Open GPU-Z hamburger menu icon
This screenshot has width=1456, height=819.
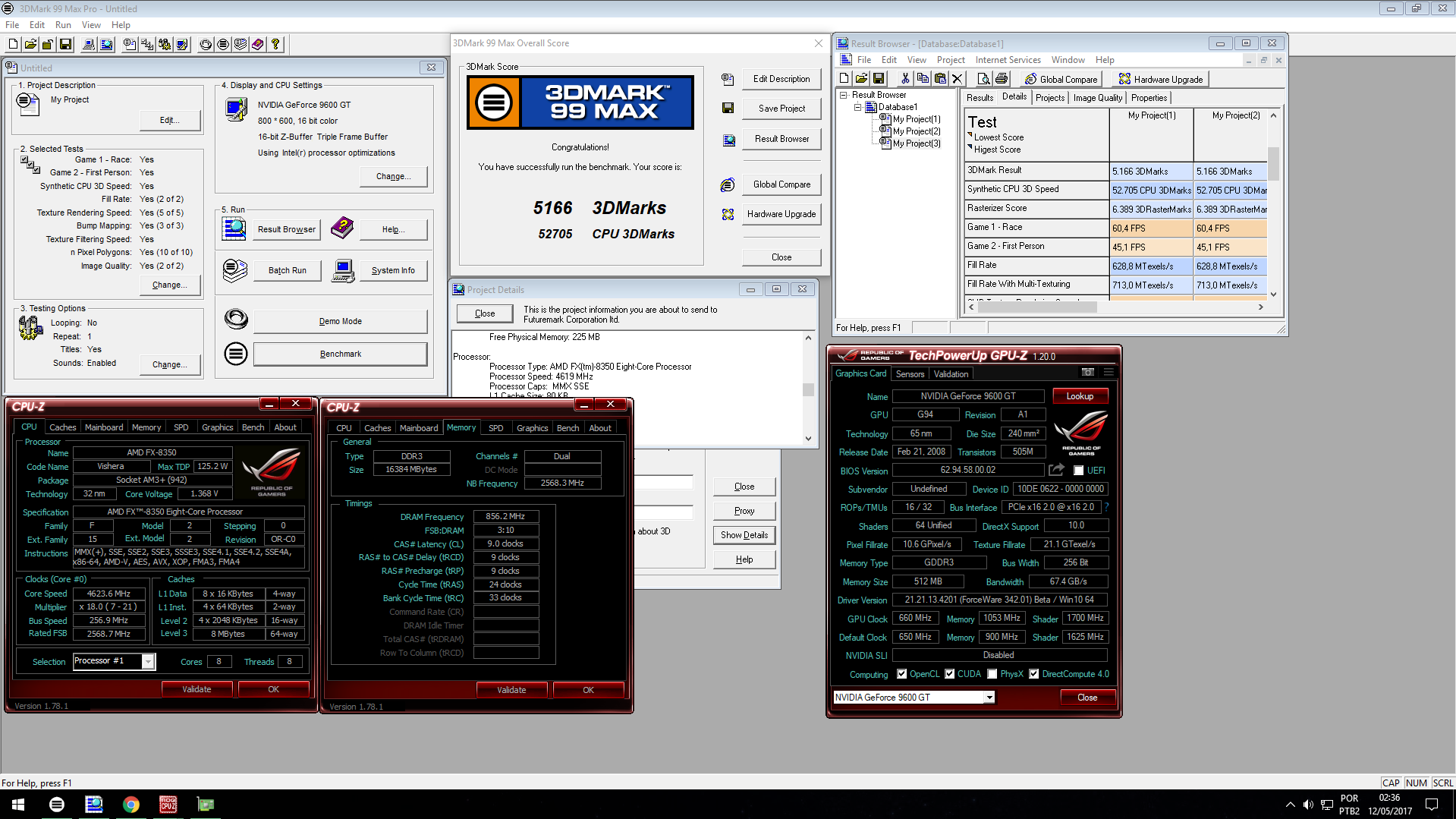click(x=1109, y=373)
